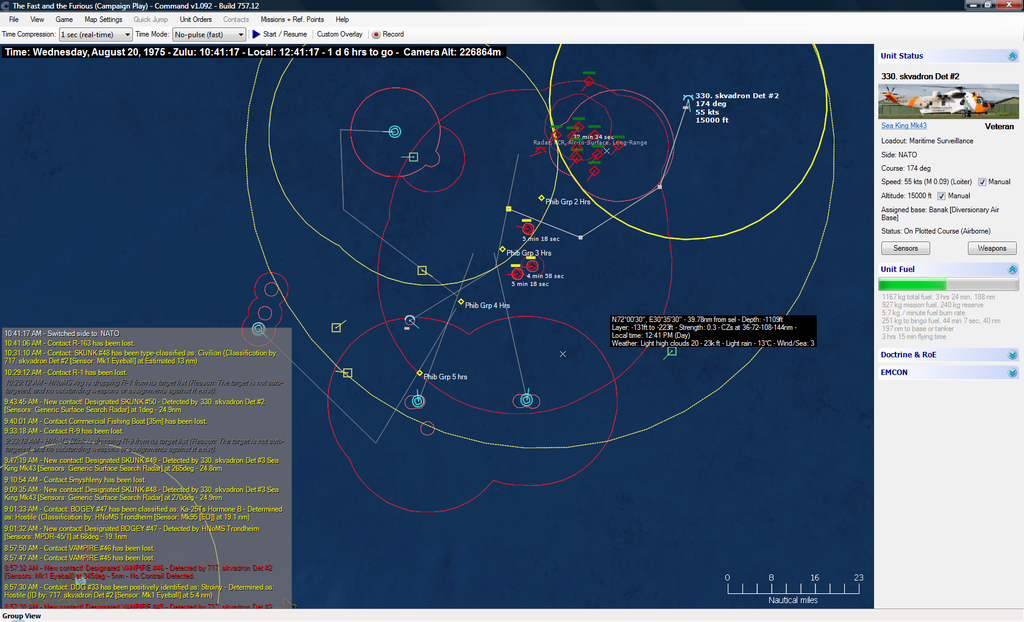Screen dimensions: 1024x622
Task: Click the Start / Resume play icon
Action: tap(256, 34)
